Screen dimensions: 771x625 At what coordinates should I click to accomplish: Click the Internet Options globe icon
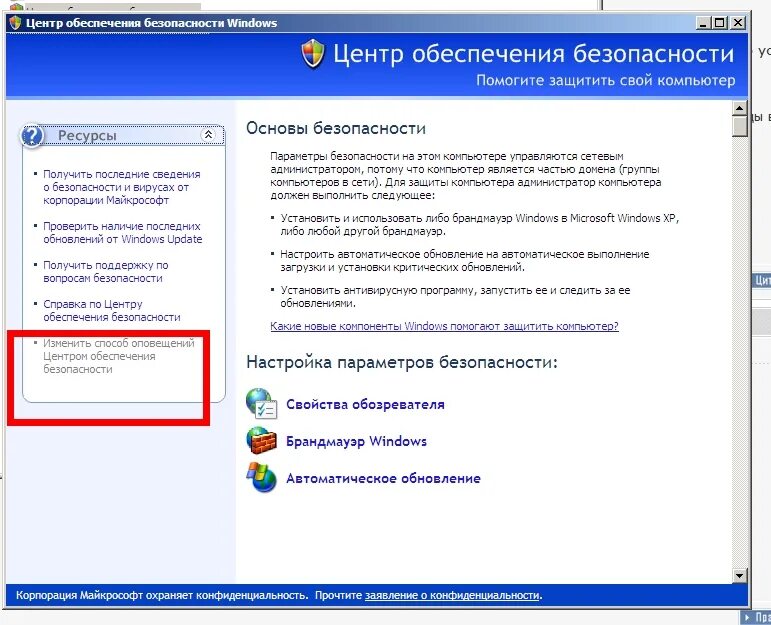click(x=262, y=404)
